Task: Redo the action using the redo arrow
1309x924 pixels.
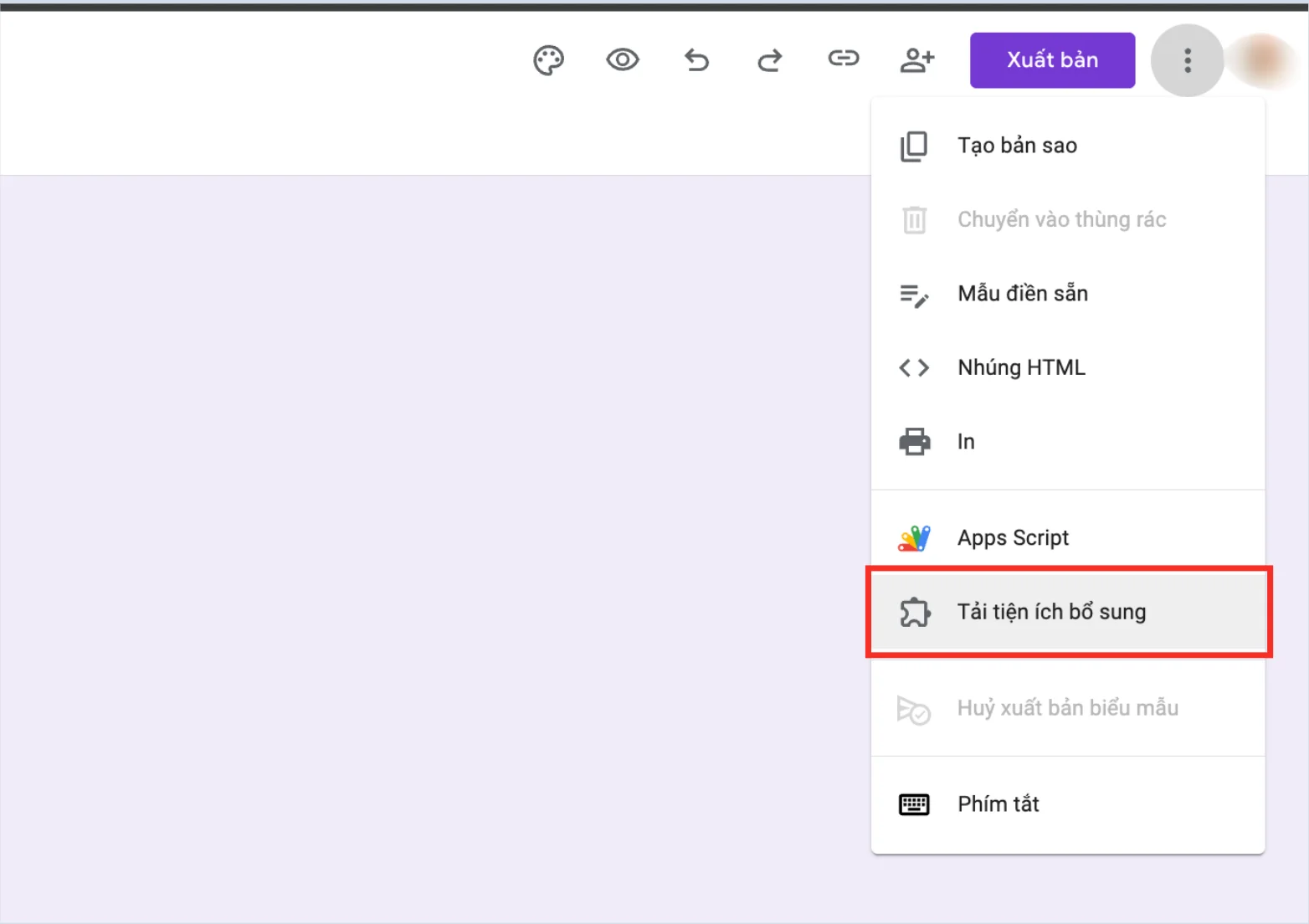Action: [x=770, y=60]
